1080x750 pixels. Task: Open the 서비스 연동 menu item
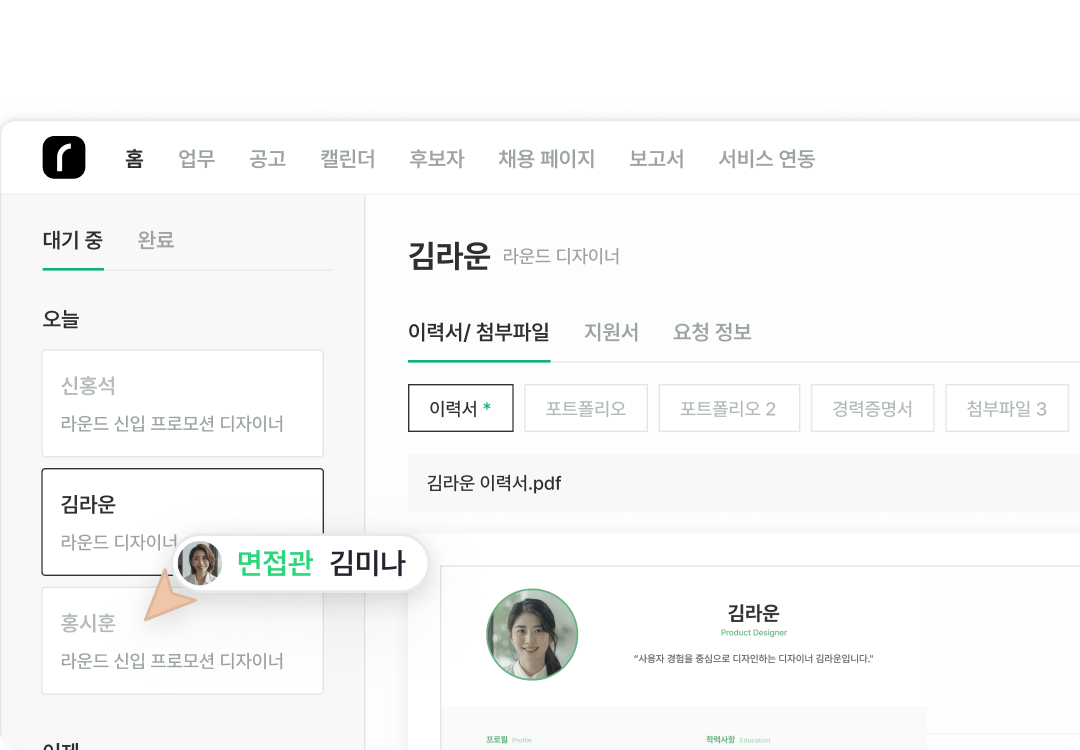[765, 160]
